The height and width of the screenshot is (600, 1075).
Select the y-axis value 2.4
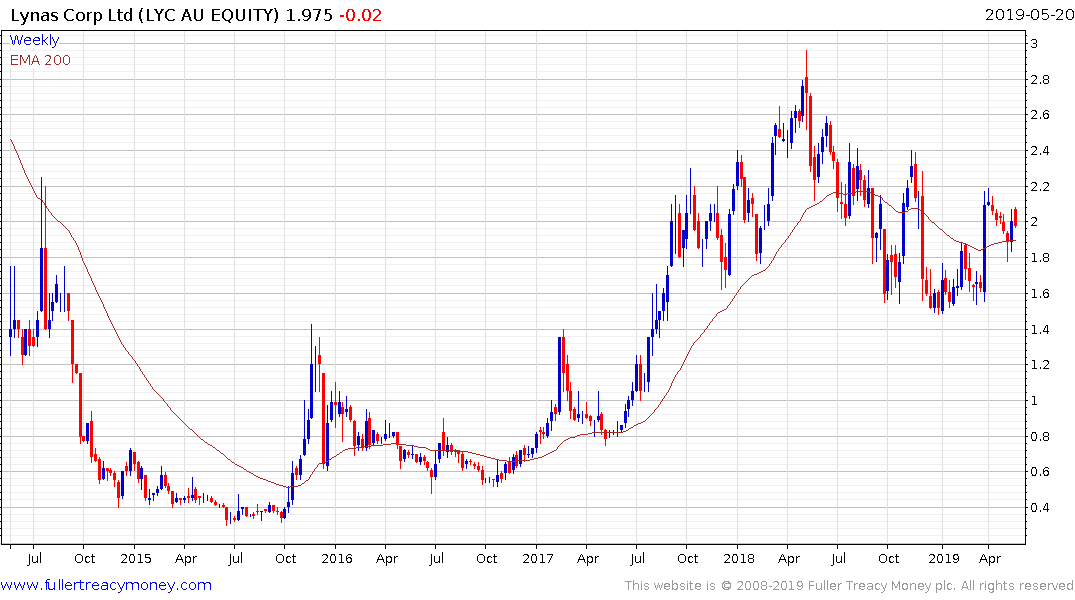click(x=1040, y=151)
